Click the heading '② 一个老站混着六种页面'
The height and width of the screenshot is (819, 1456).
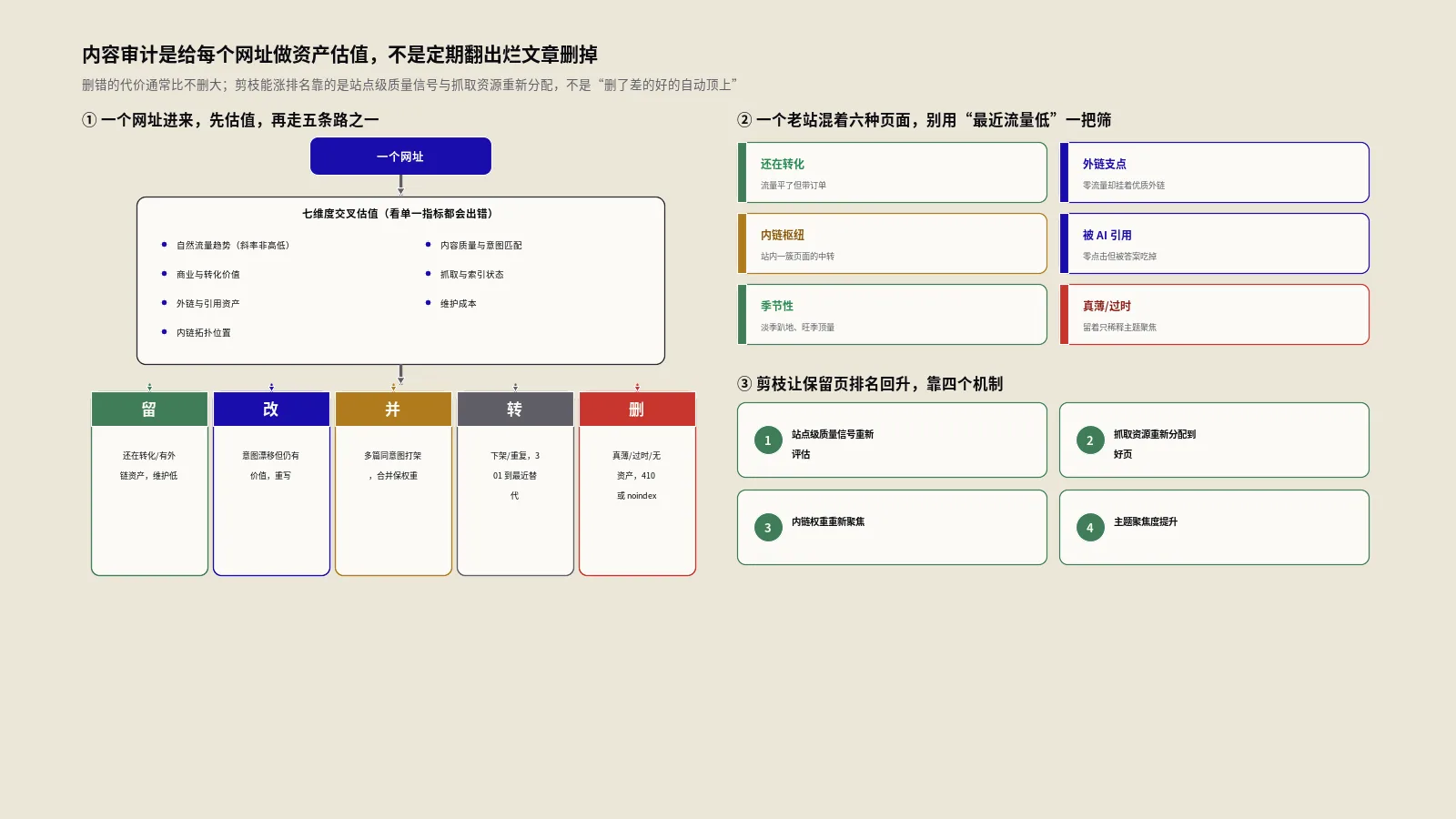pyautogui.click(x=925, y=120)
